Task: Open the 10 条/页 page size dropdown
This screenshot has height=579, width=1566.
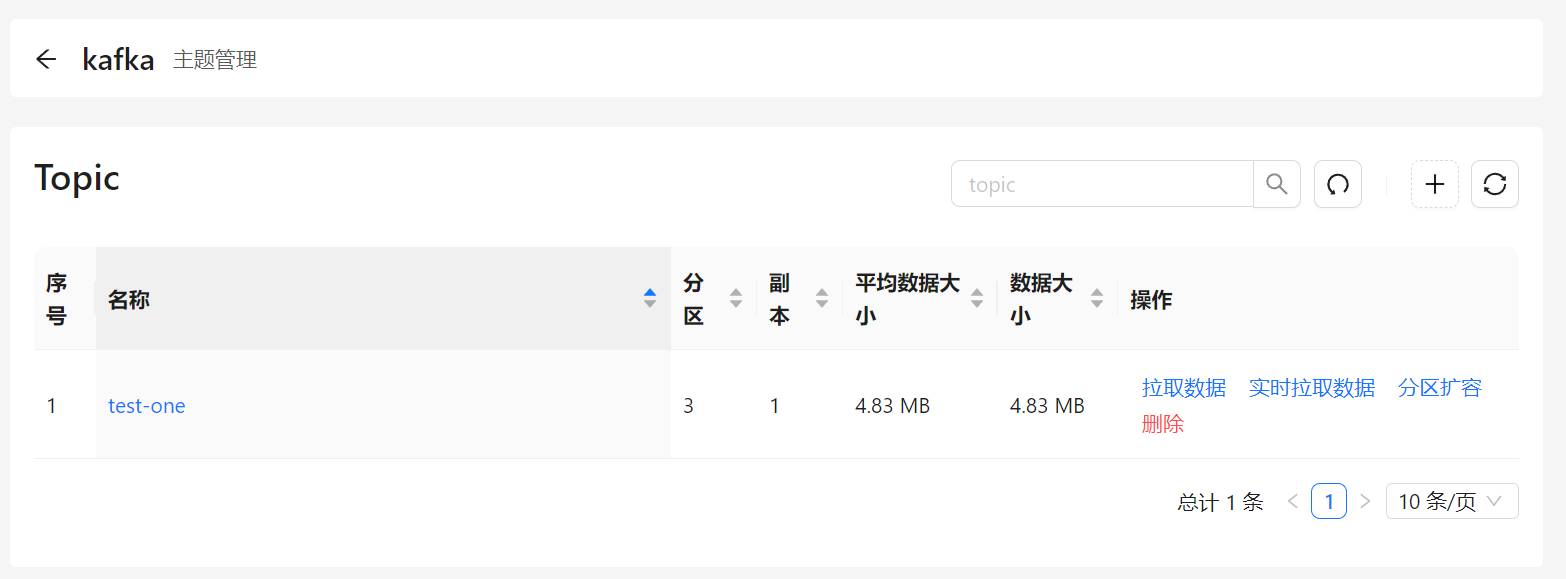Action: [1452, 501]
